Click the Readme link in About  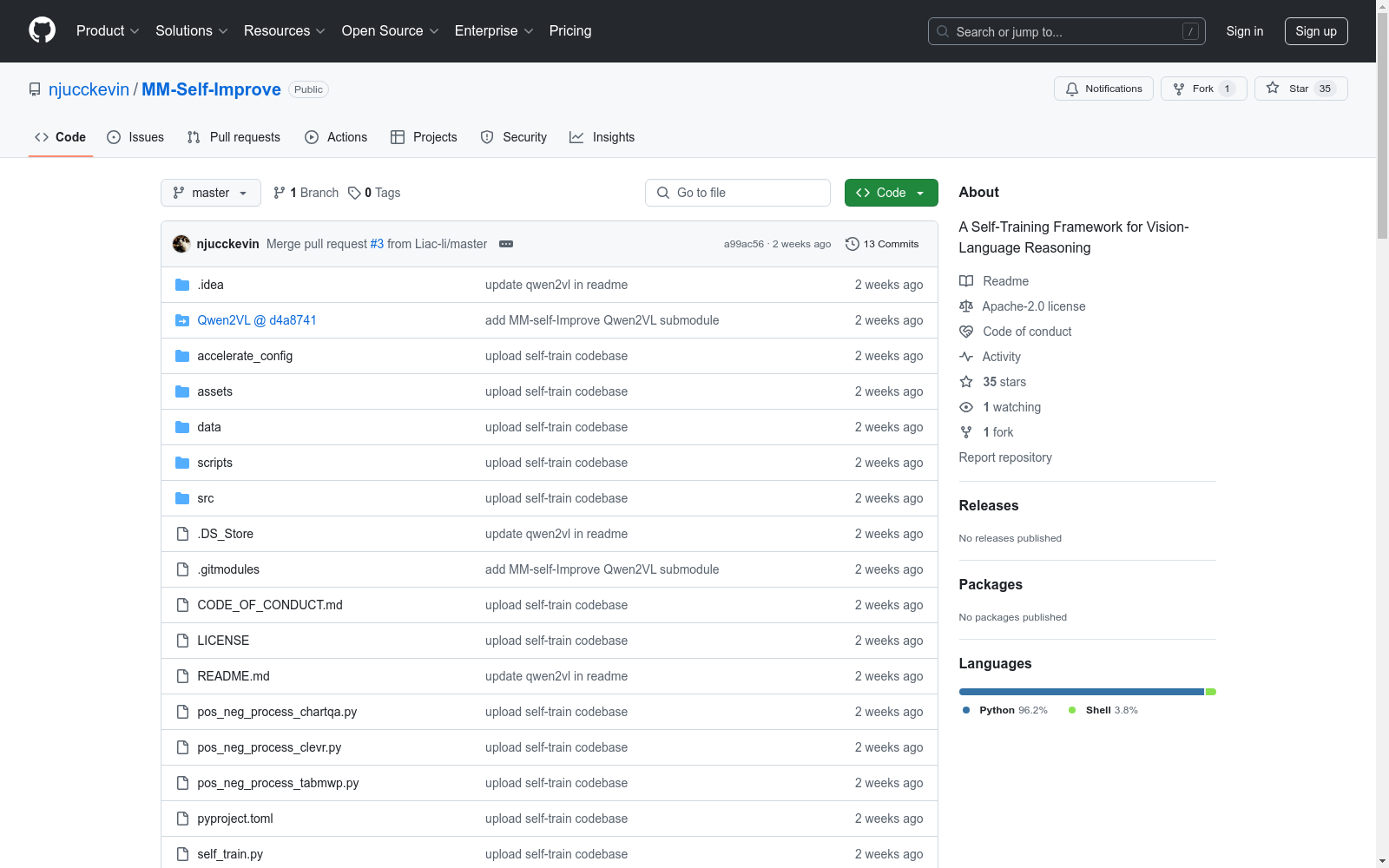(994, 281)
